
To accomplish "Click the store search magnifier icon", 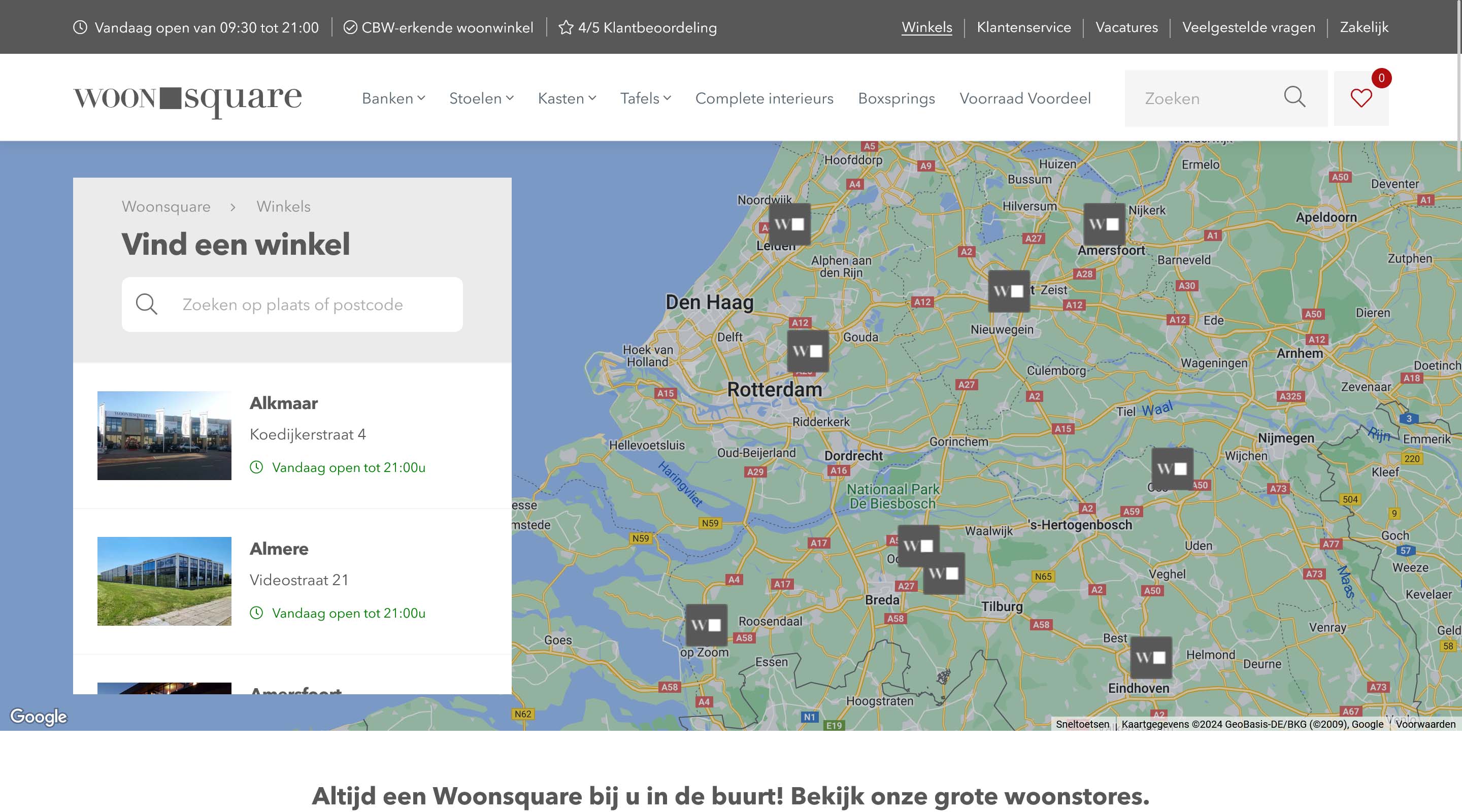I will [x=146, y=304].
